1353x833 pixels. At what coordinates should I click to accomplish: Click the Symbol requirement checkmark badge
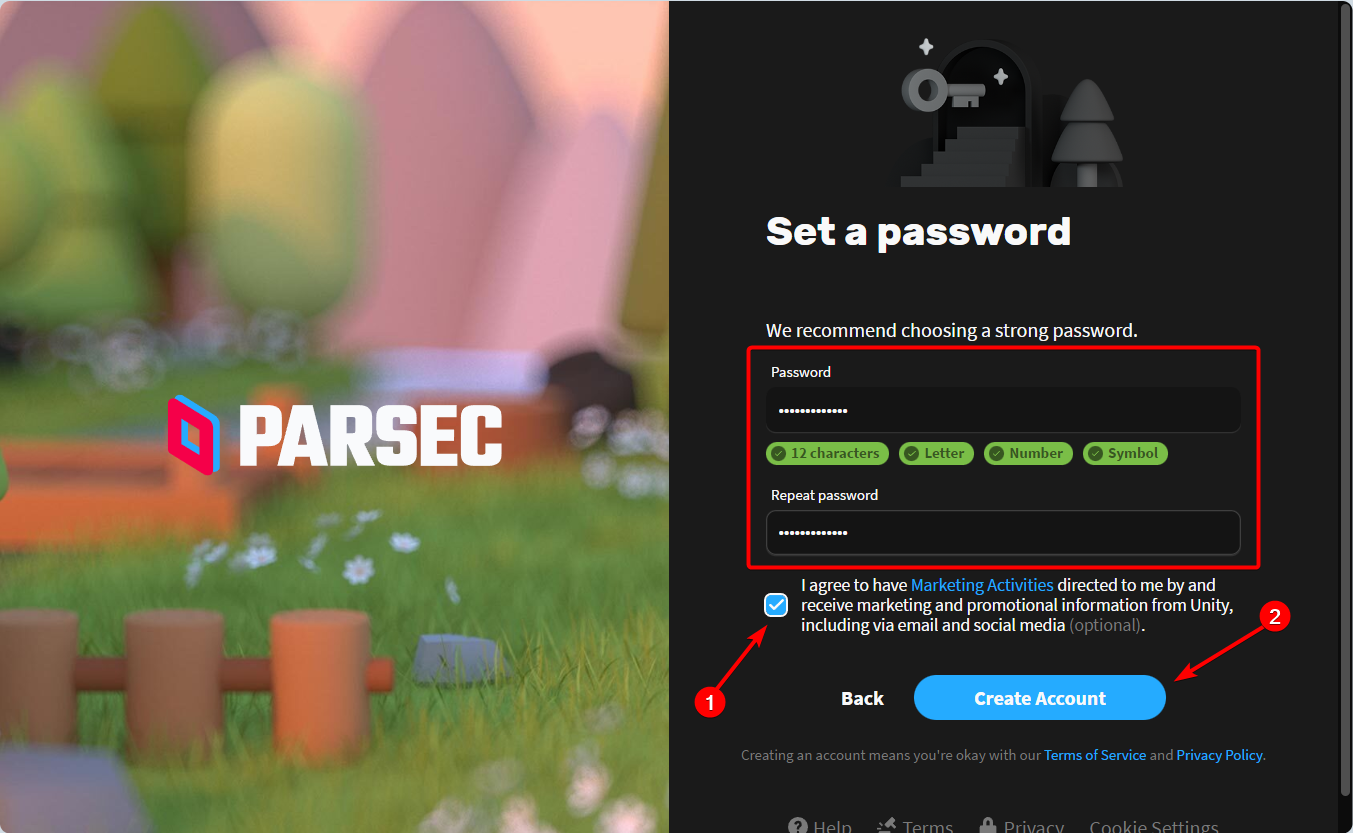click(1125, 453)
